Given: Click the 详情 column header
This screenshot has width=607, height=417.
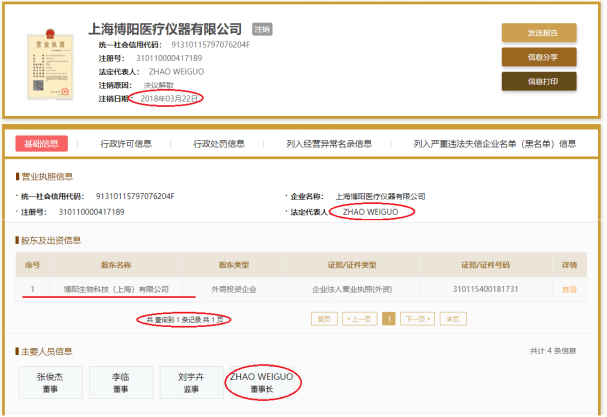Looking at the screenshot, I should [x=569, y=265].
